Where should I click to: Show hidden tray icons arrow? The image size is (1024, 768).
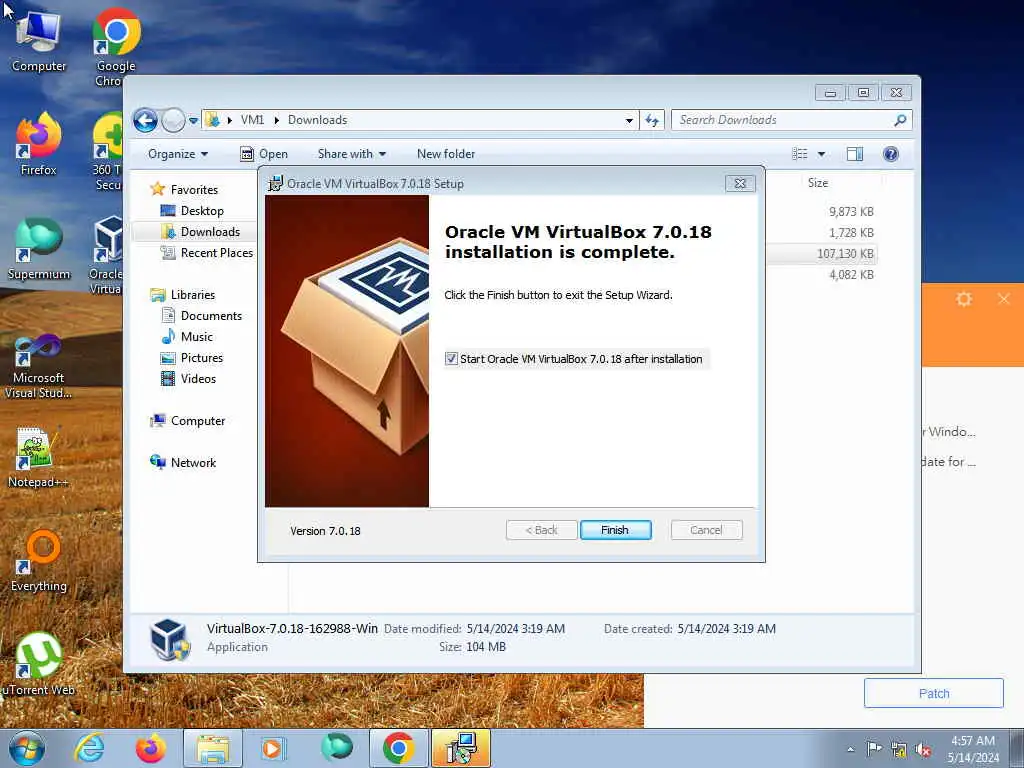coord(850,749)
